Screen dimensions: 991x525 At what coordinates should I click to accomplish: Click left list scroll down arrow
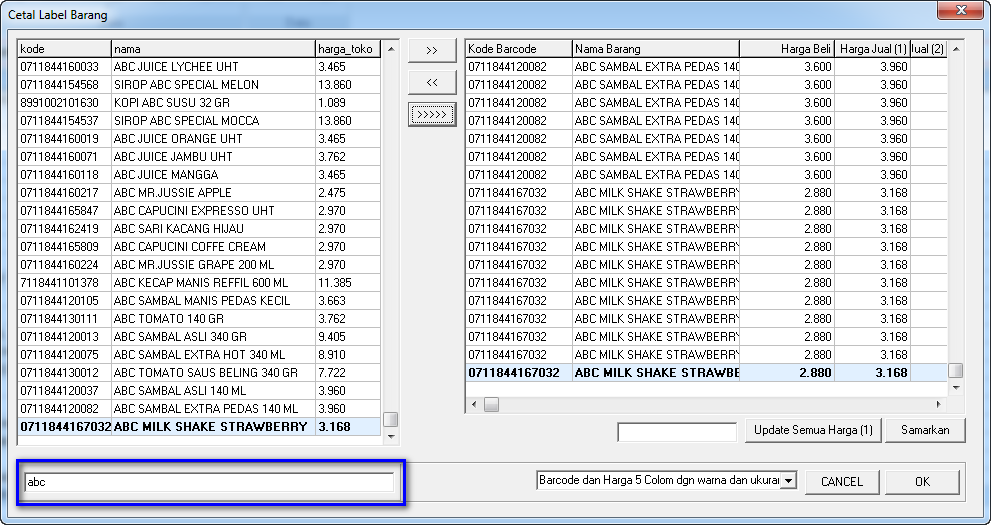pyautogui.click(x=391, y=436)
